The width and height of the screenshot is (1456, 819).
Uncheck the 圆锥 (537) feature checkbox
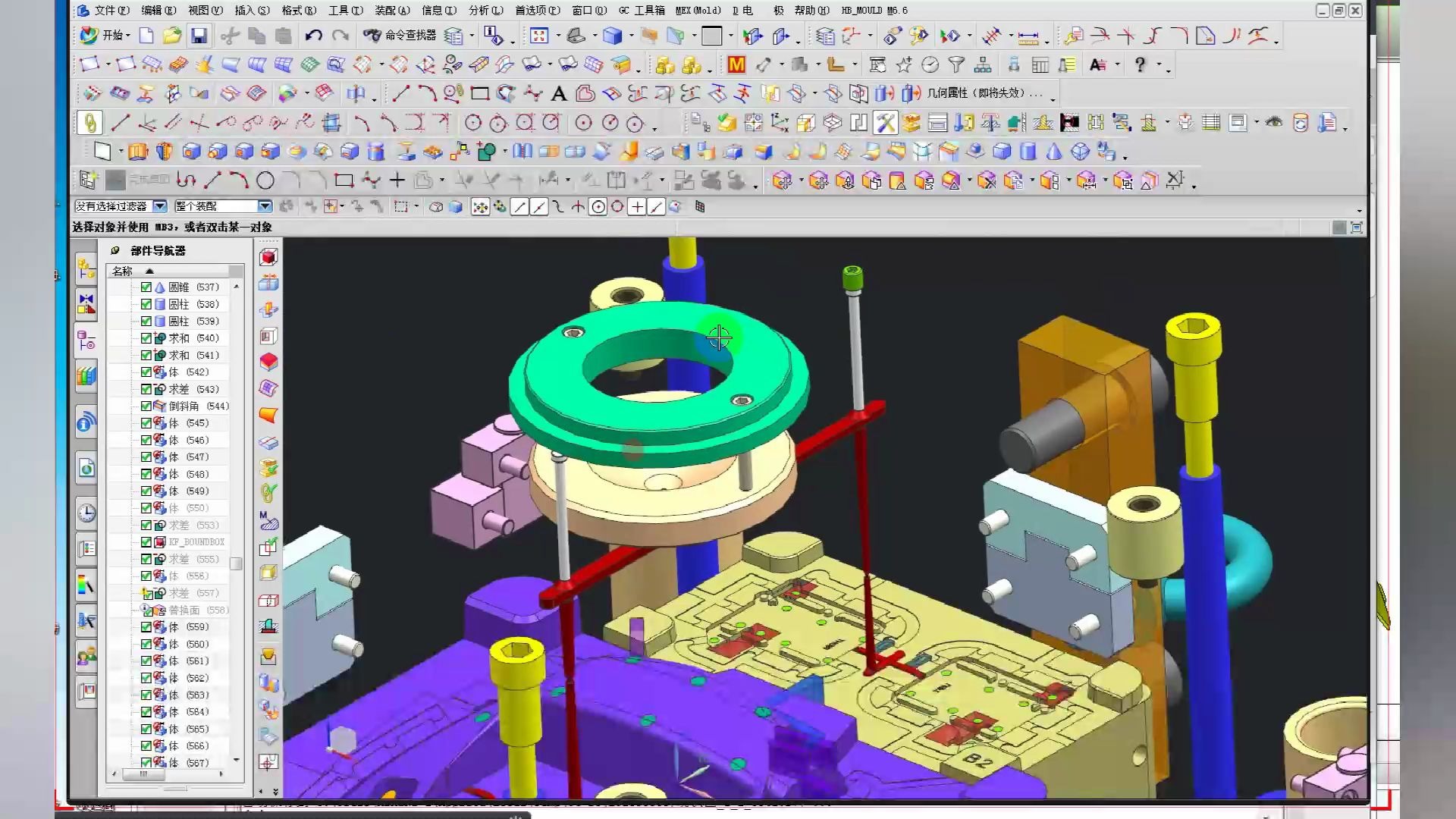[x=146, y=287]
